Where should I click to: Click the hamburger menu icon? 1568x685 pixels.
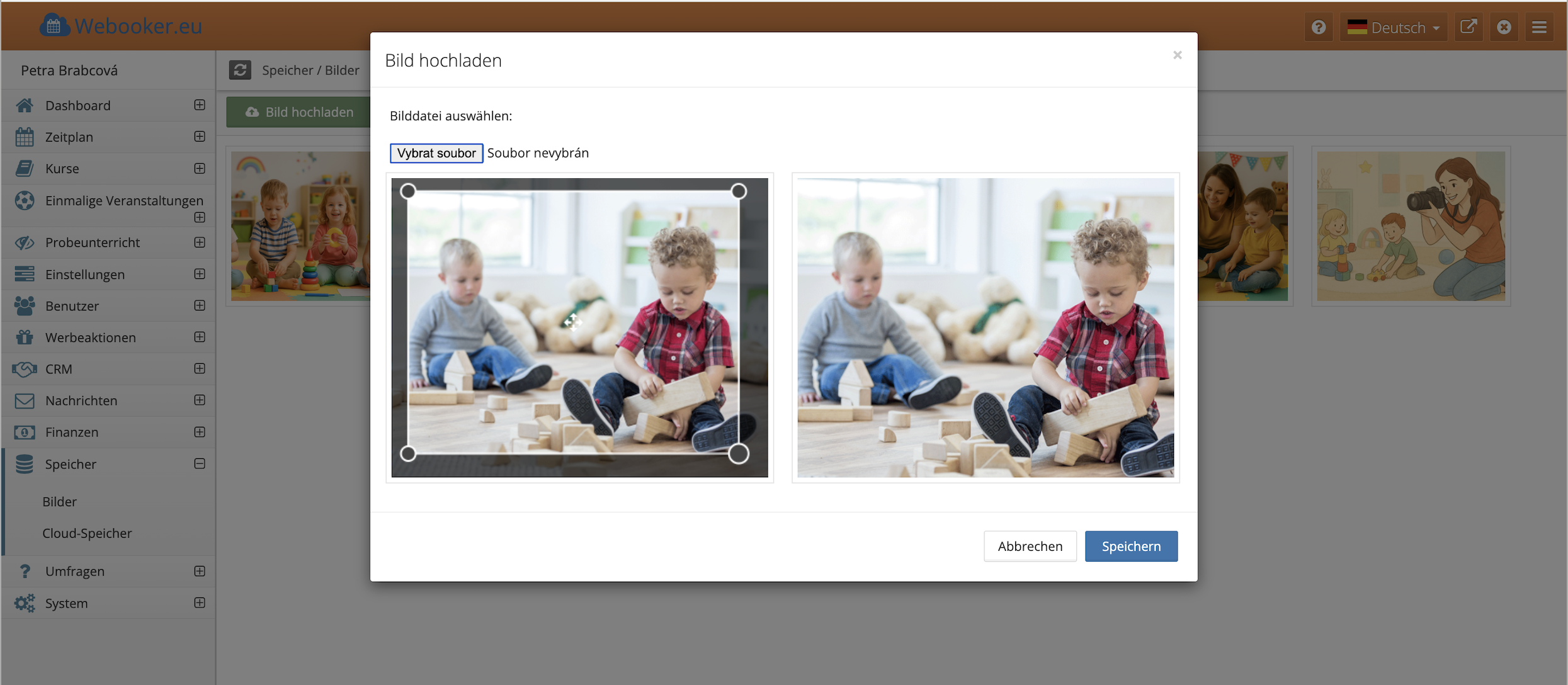point(1539,27)
